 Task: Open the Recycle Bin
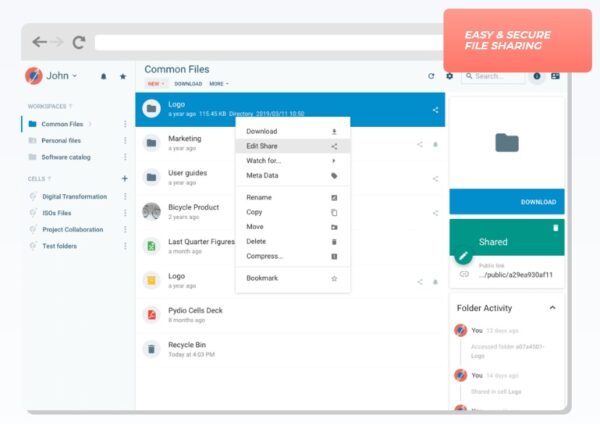[290, 349]
